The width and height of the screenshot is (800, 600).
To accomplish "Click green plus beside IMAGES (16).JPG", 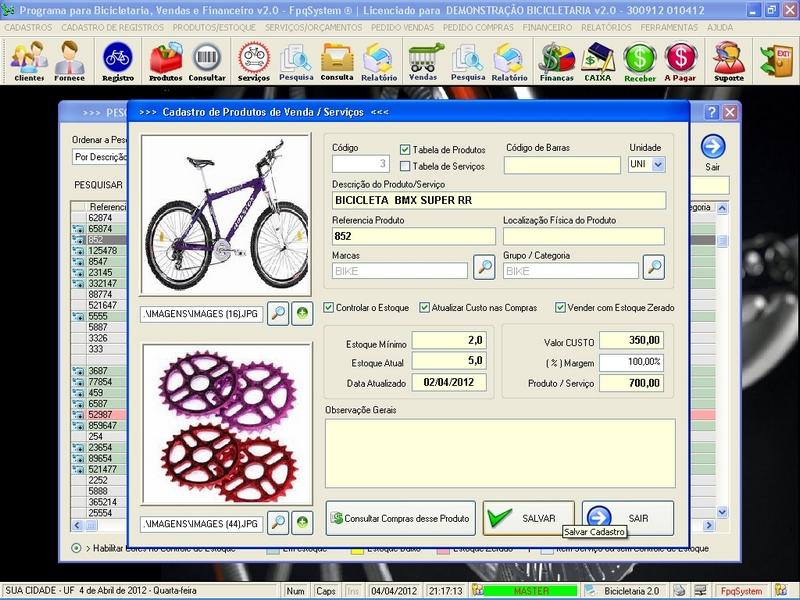I will [302, 313].
